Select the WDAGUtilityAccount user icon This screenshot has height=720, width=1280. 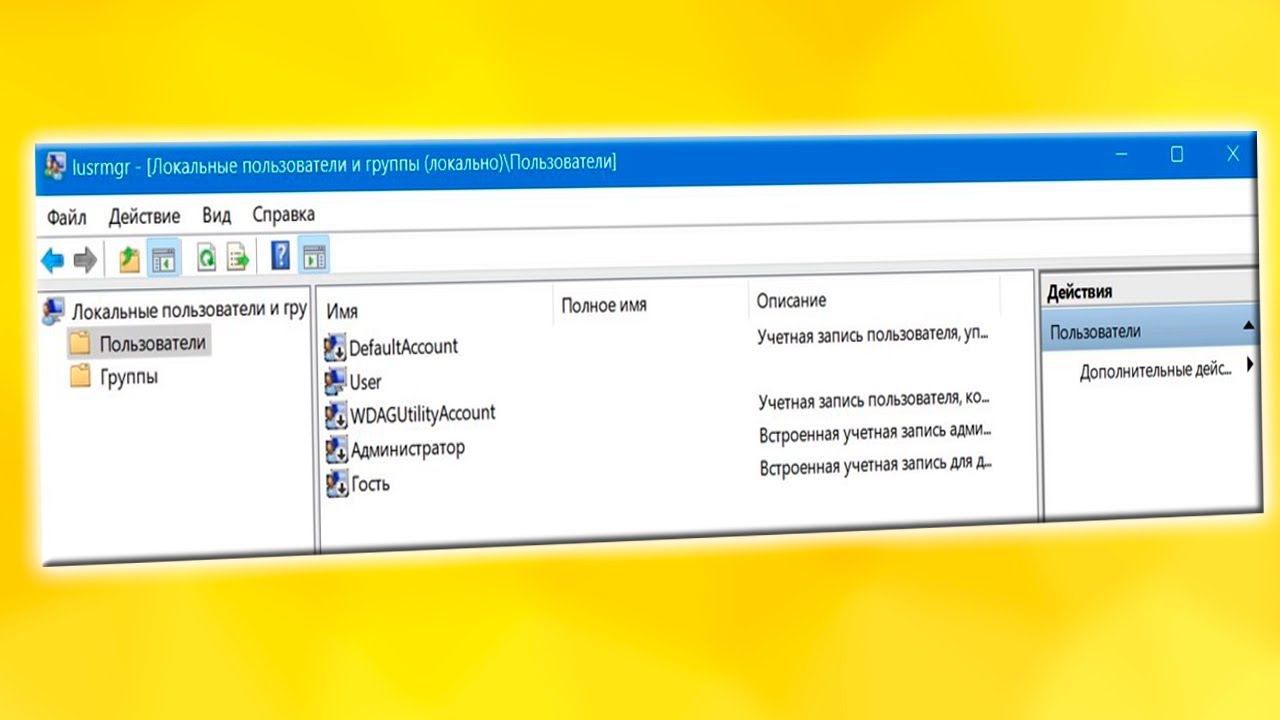coord(335,416)
